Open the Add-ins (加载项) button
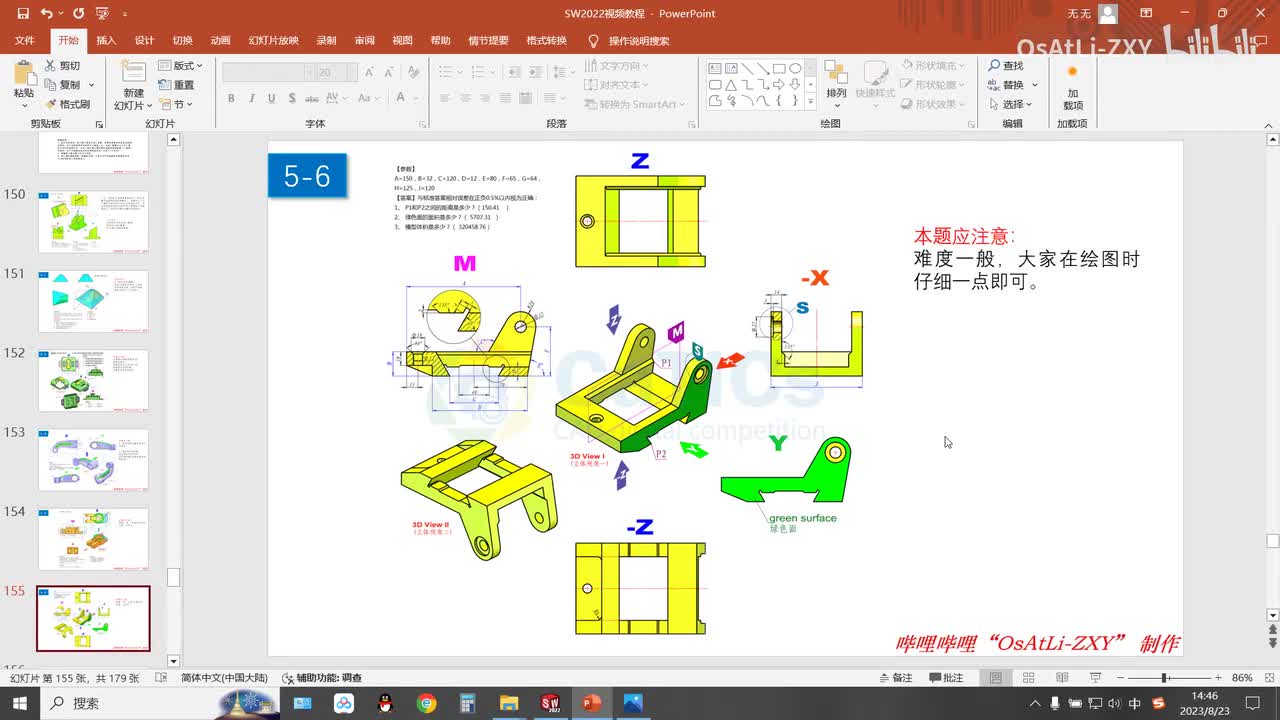Viewport: 1280px width, 720px height. 1072,88
